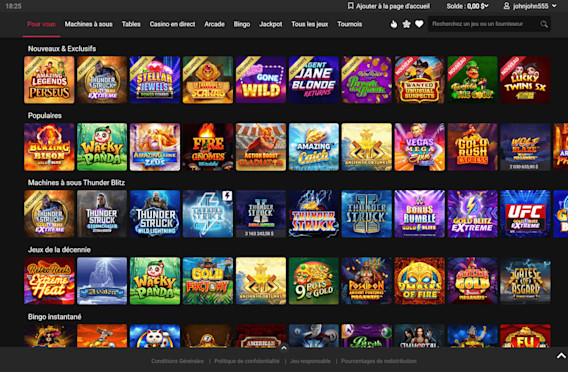Open the Wacky Panda game in Populaires
The image size is (568, 372).
[x=102, y=147]
